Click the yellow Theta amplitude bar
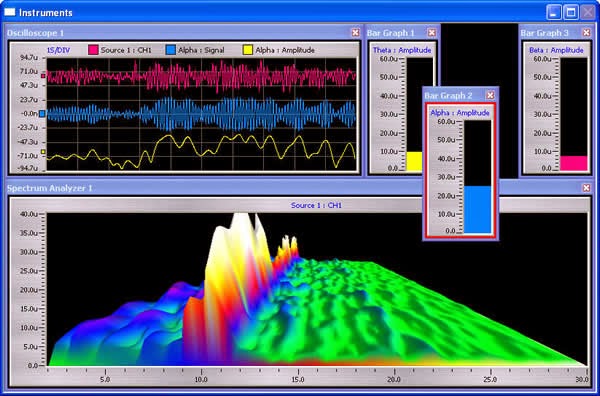The height and width of the screenshot is (396, 600). click(x=414, y=161)
